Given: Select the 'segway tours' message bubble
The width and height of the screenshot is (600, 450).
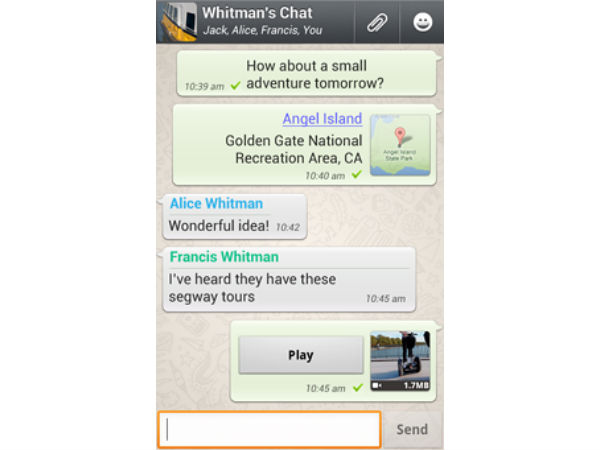Looking at the screenshot, I should click(289, 279).
